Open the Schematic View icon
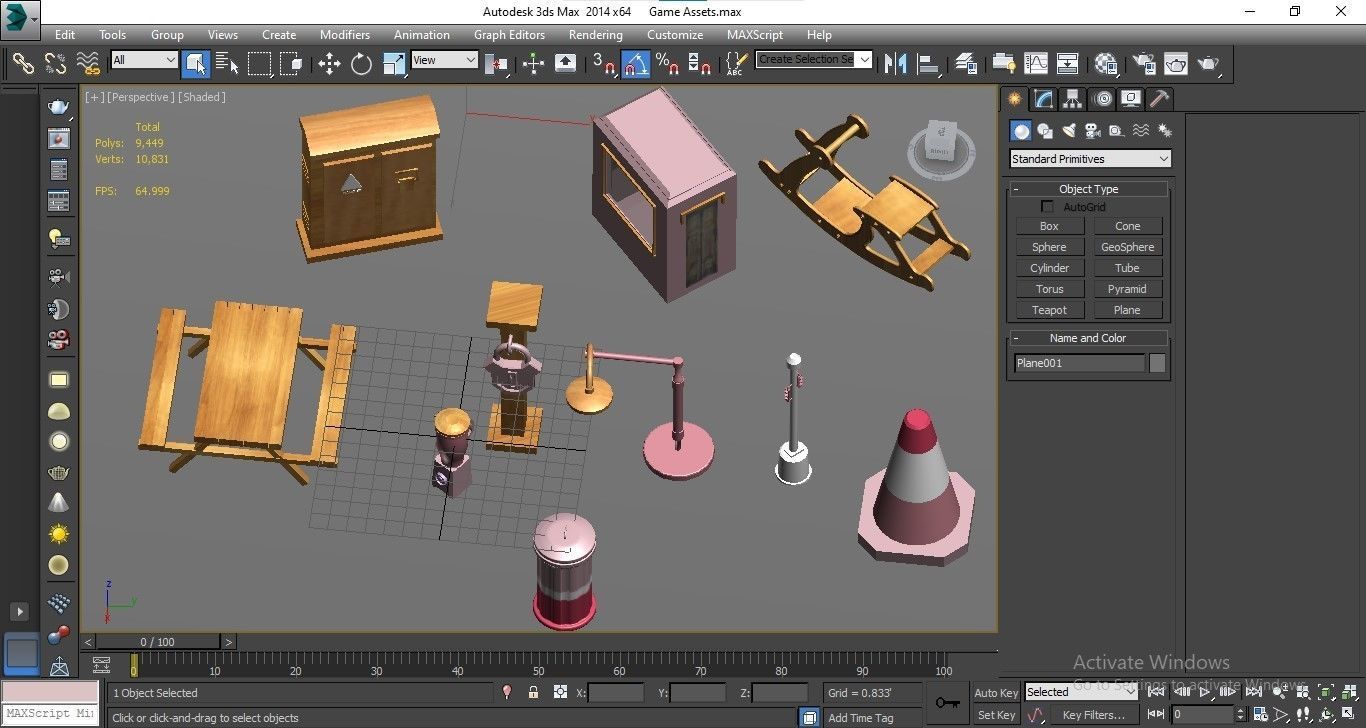The height and width of the screenshot is (728, 1366). 1068,64
